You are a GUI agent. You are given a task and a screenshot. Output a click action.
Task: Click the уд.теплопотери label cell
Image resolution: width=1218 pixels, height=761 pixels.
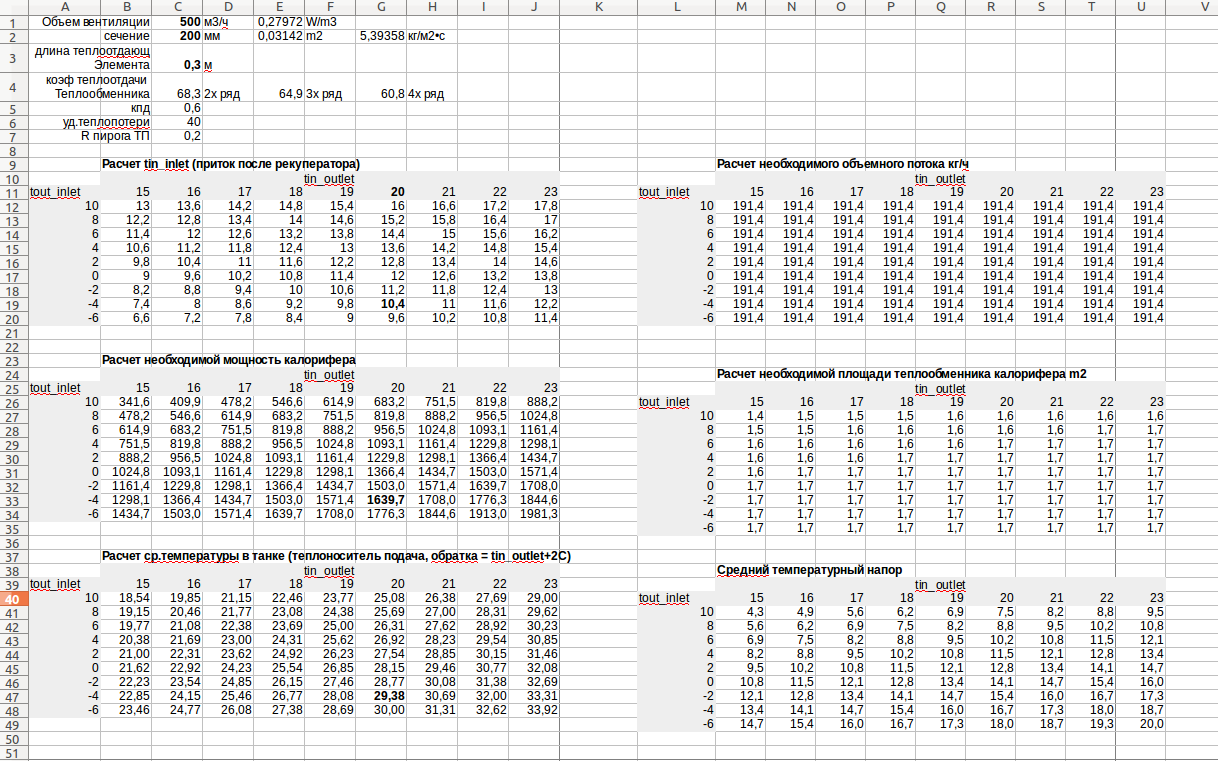pos(106,122)
